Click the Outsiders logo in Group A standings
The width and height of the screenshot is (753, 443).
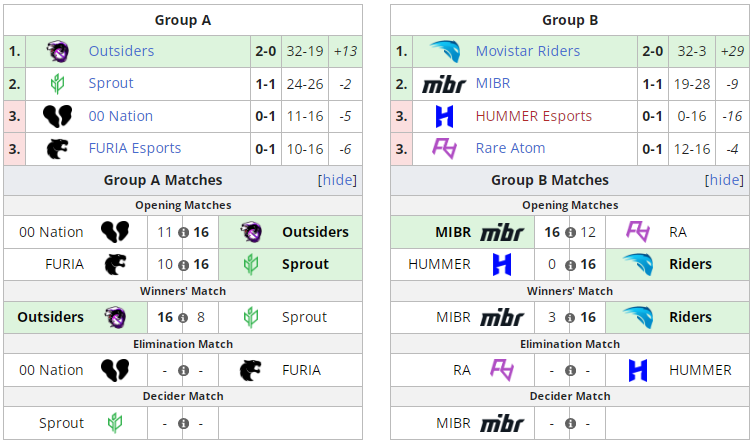pos(57,51)
